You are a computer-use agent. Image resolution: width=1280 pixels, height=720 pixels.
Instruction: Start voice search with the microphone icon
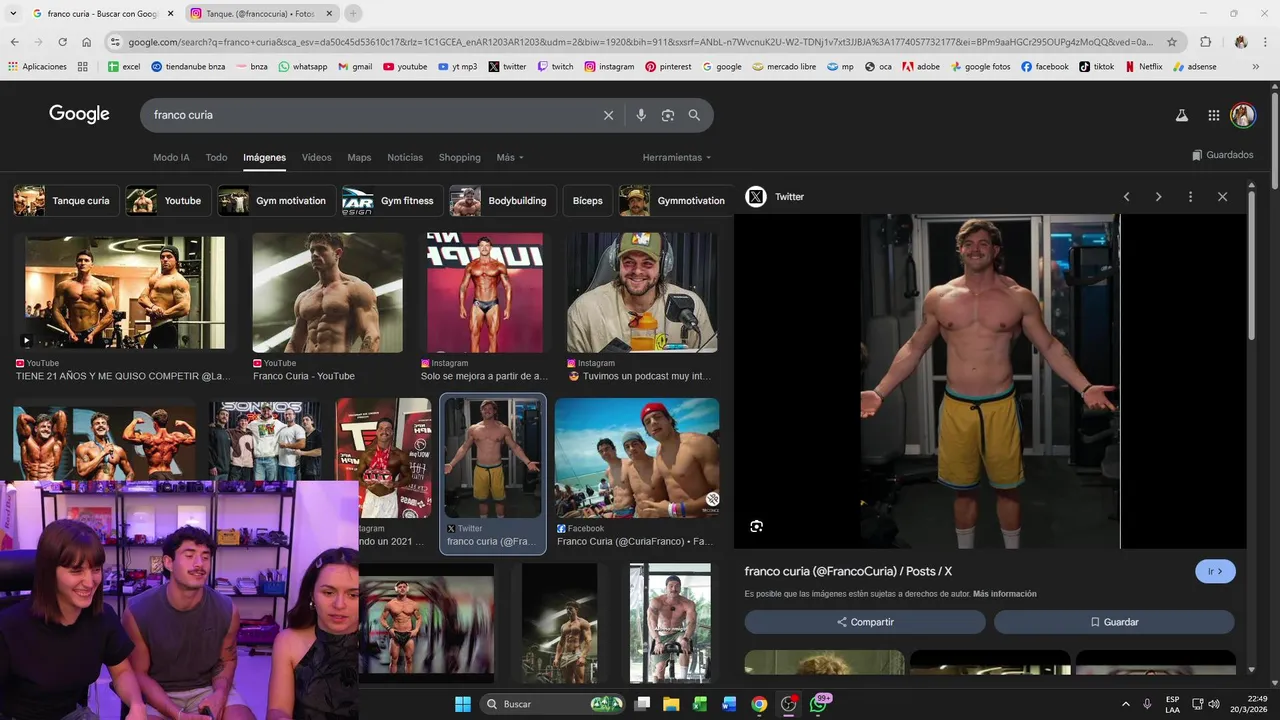(641, 115)
